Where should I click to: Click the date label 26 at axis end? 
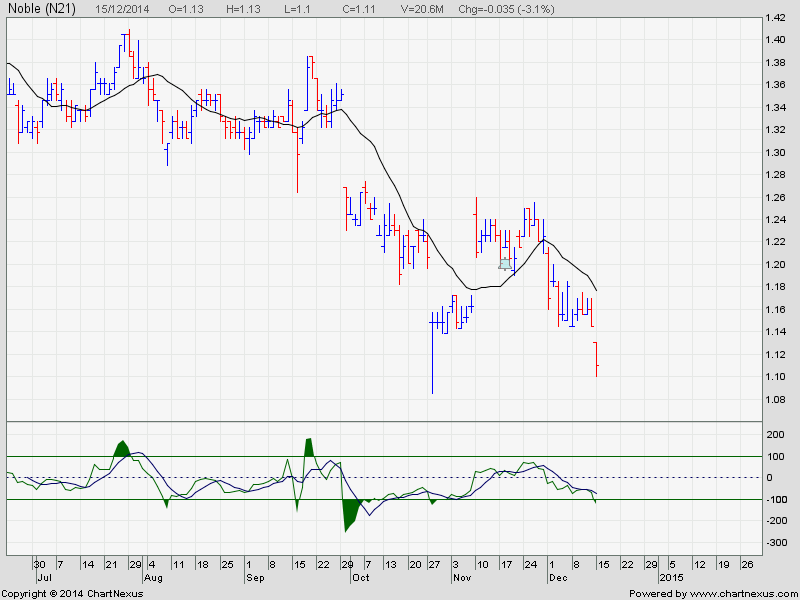coord(747,565)
